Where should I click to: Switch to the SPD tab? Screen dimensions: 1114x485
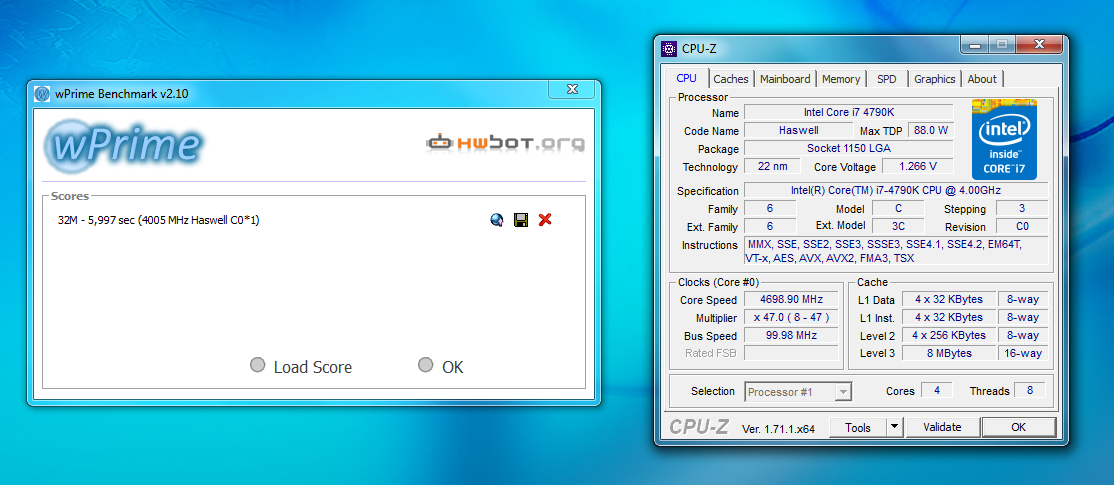tap(887, 79)
